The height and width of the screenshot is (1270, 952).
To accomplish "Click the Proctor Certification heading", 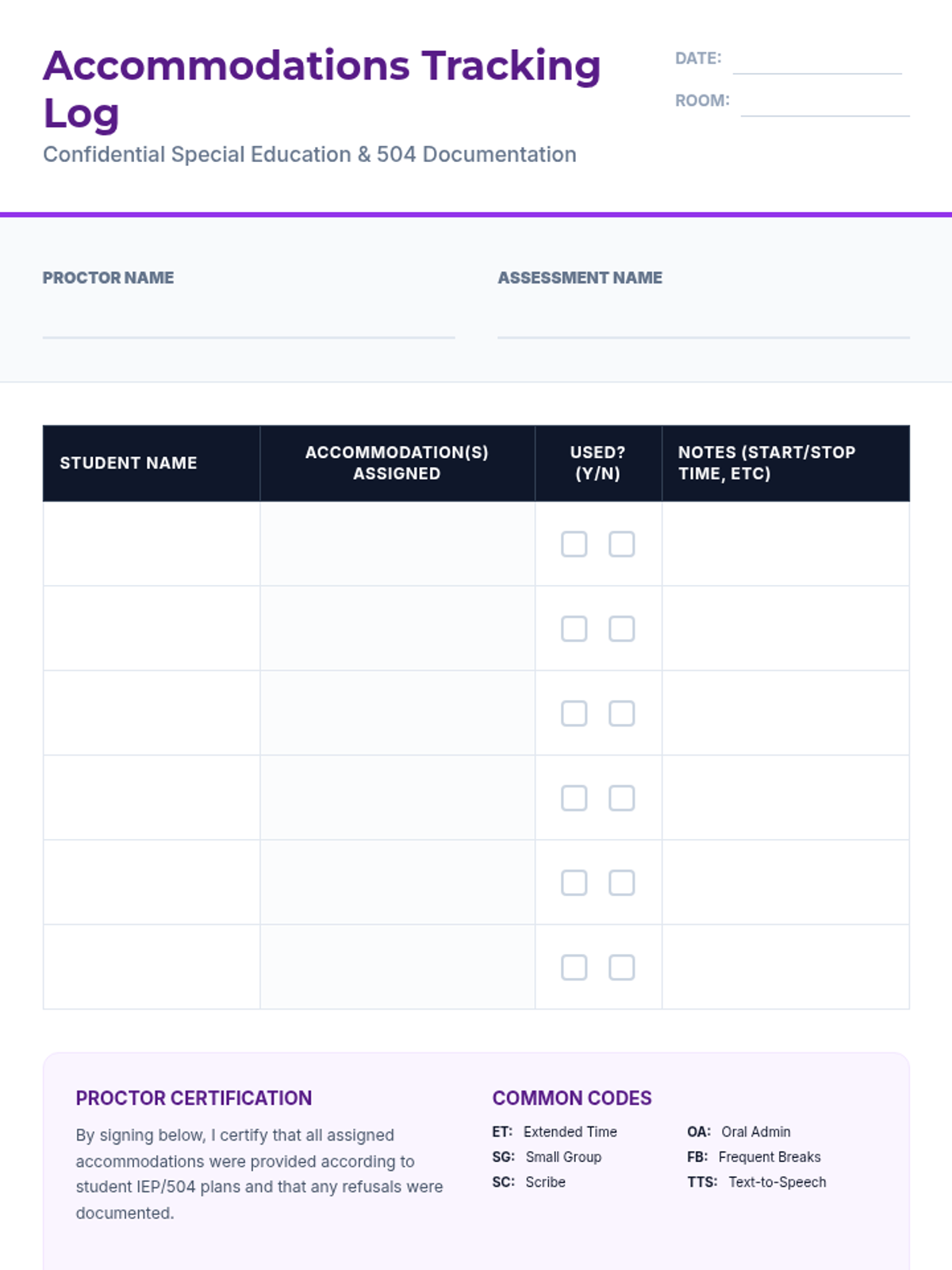I will 194,1098.
